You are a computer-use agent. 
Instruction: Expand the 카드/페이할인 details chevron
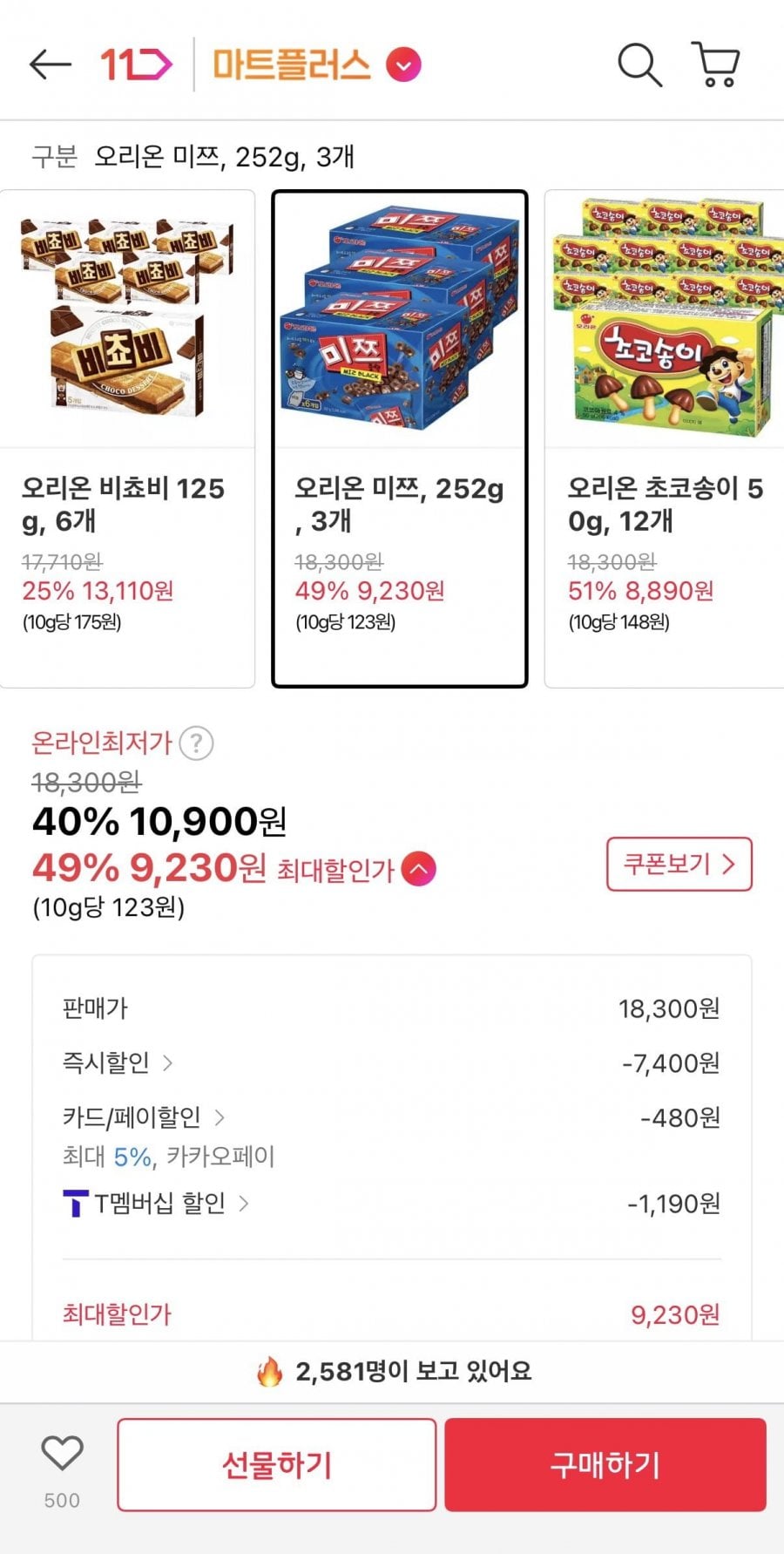[x=220, y=1116]
